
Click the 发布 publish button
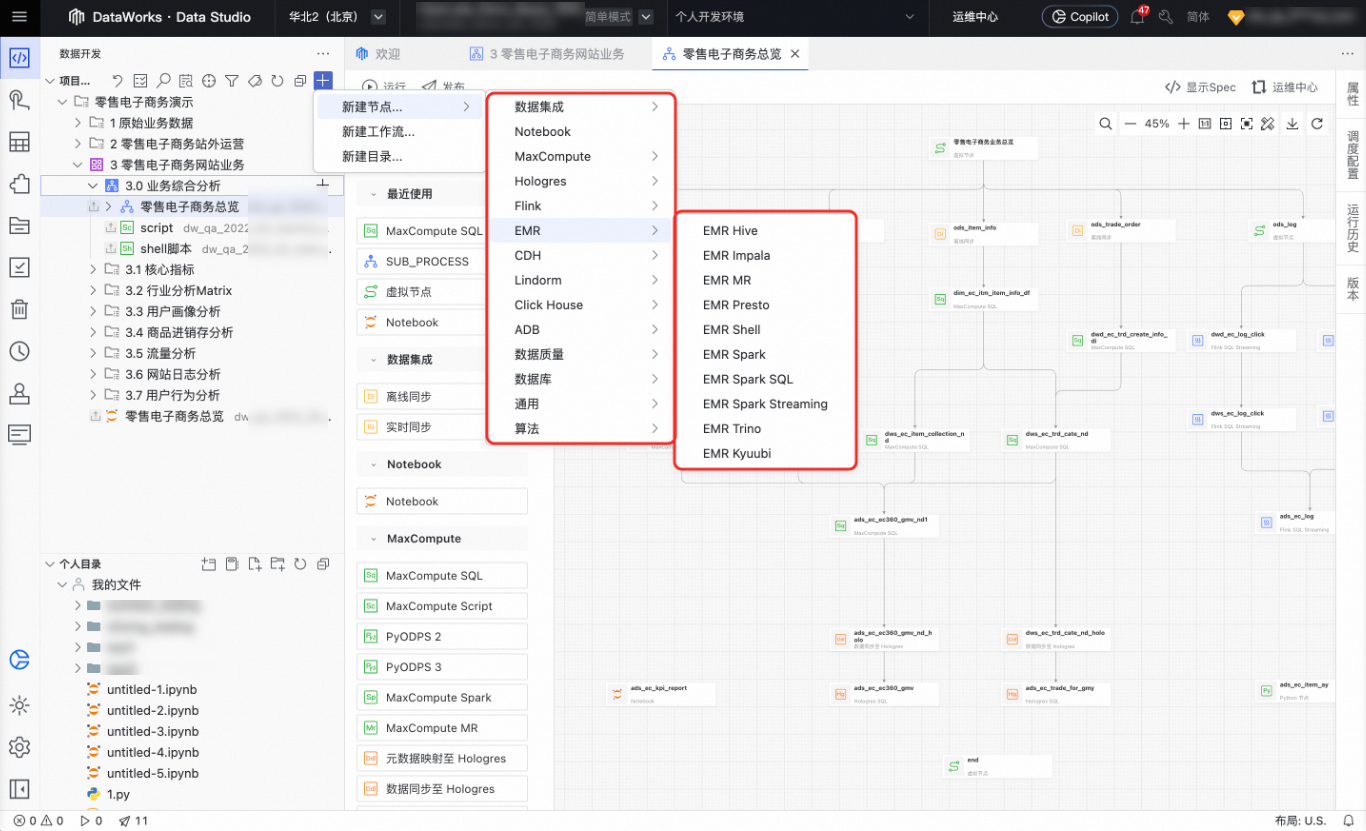pyautogui.click(x=443, y=87)
